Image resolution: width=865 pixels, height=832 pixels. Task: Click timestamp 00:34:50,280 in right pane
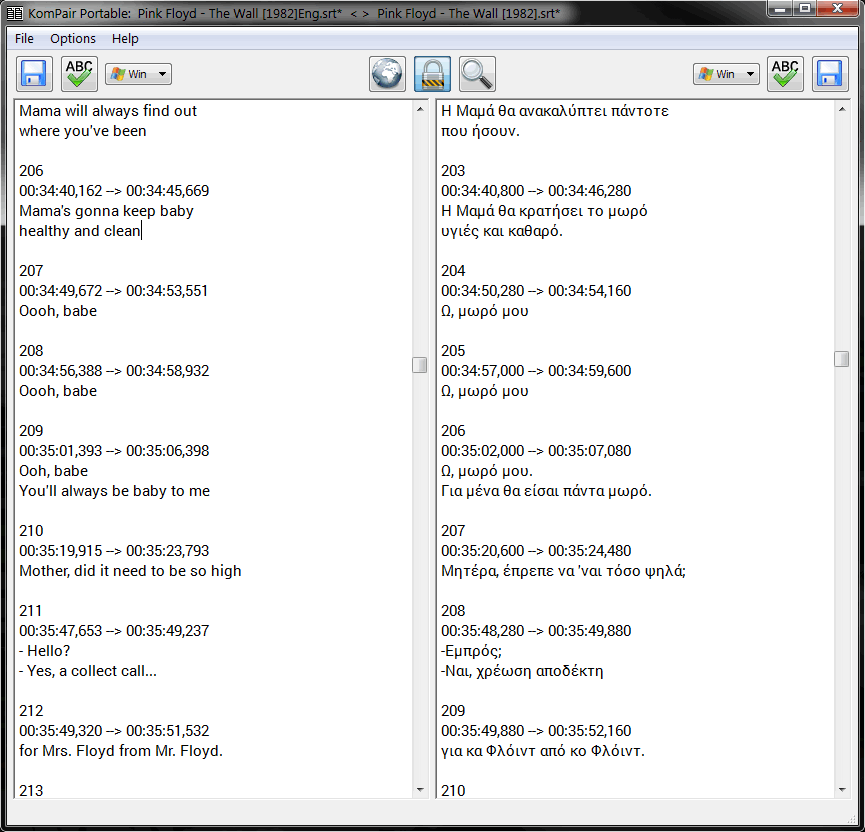483,291
